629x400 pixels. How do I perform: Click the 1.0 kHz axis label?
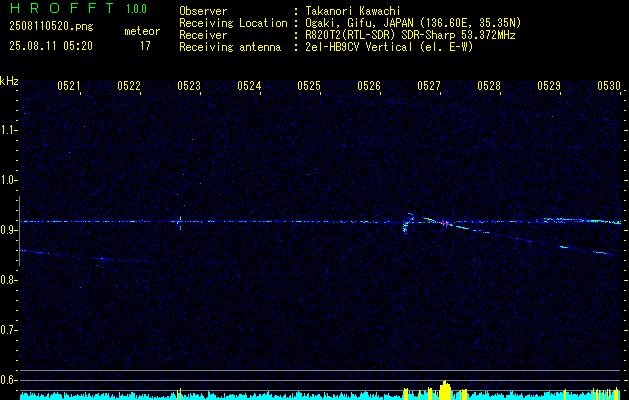[x=9, y=180]
